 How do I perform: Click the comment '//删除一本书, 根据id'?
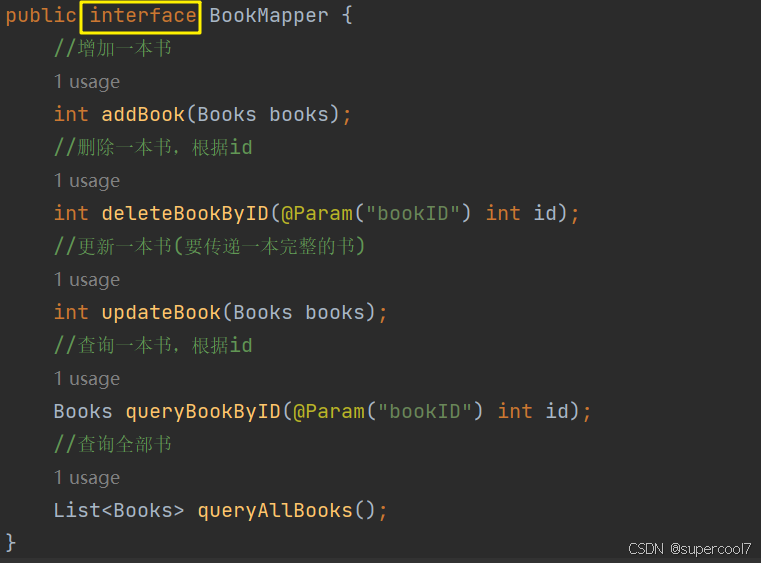tap(153, 148)
